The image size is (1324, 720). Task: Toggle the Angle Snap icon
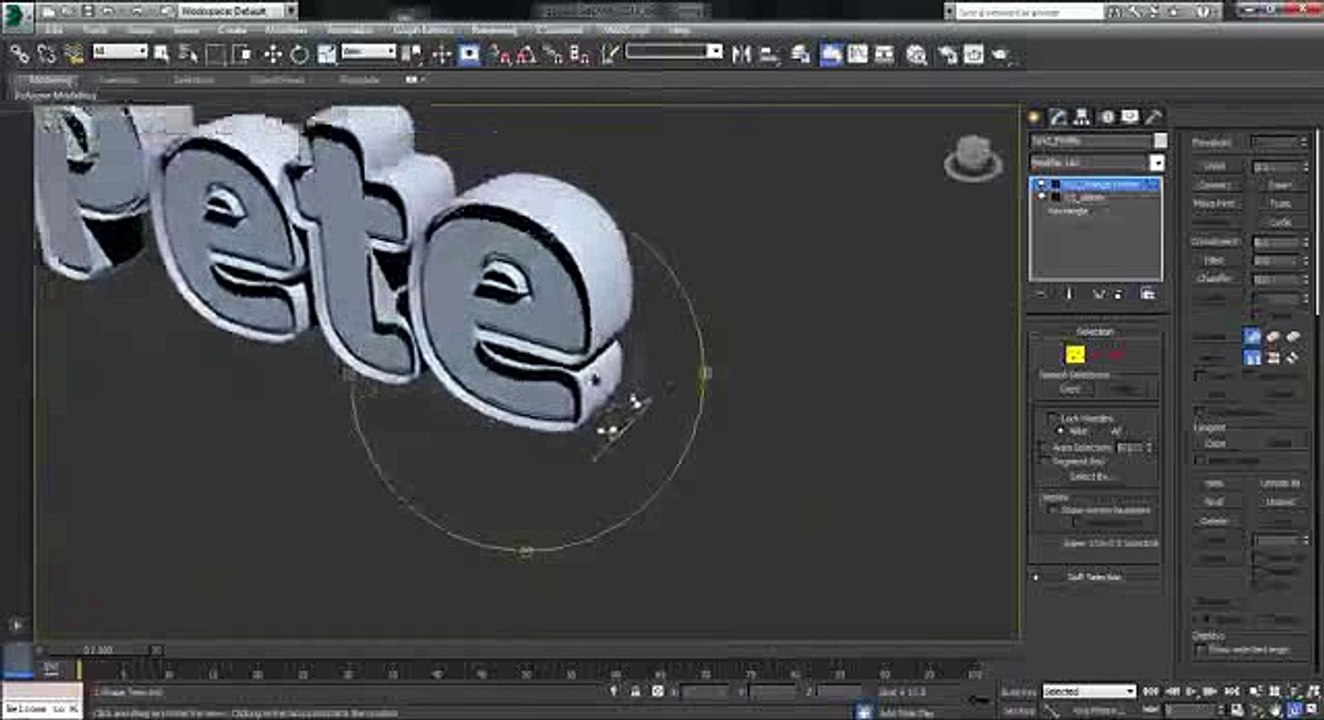click(x=526, y=54)
